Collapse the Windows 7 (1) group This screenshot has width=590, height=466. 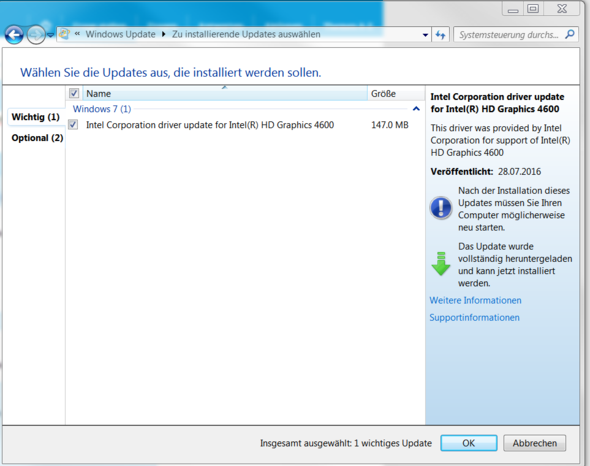click(x=416, y=109)
